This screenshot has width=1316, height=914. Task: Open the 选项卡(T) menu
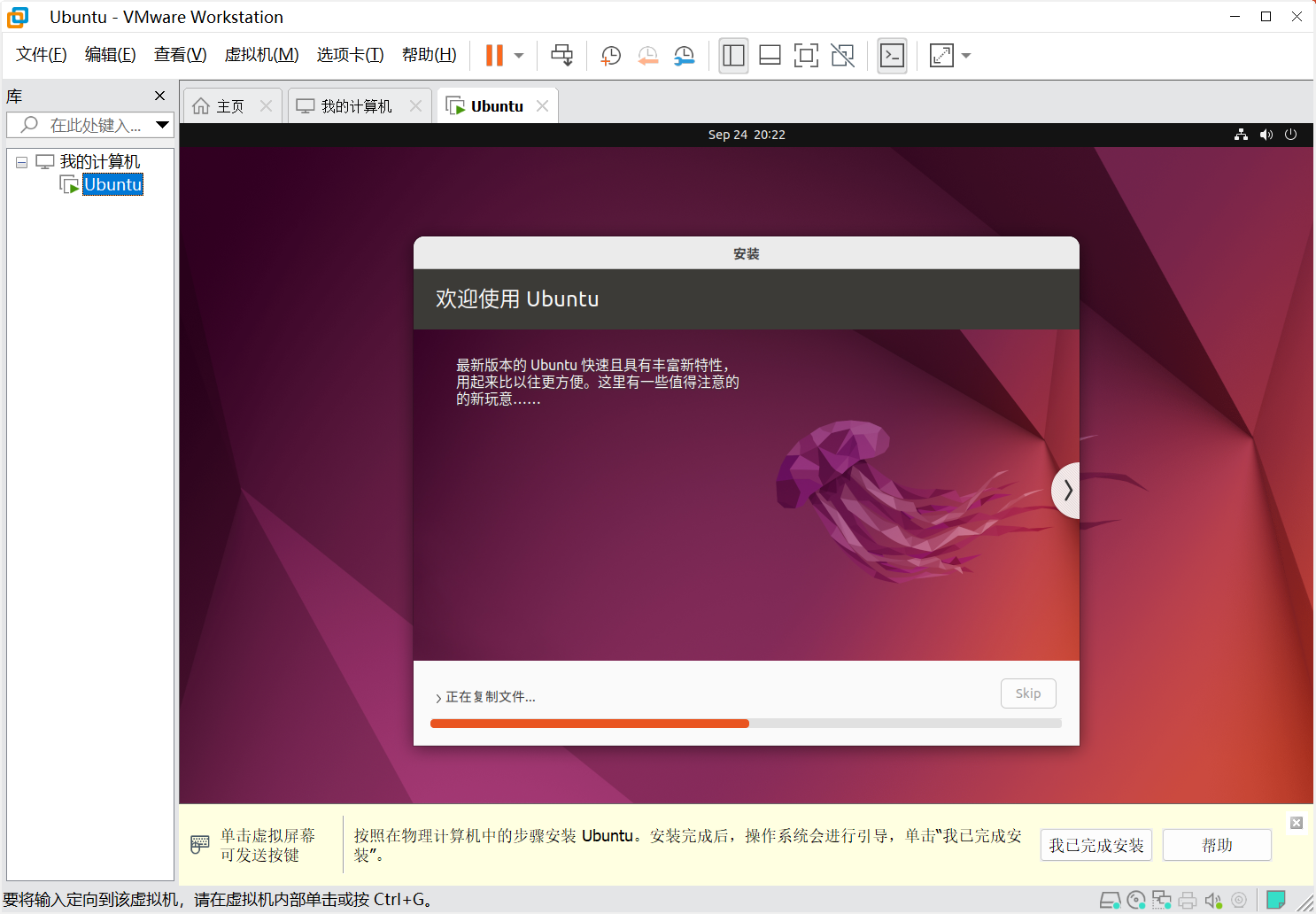coord(351,55)
